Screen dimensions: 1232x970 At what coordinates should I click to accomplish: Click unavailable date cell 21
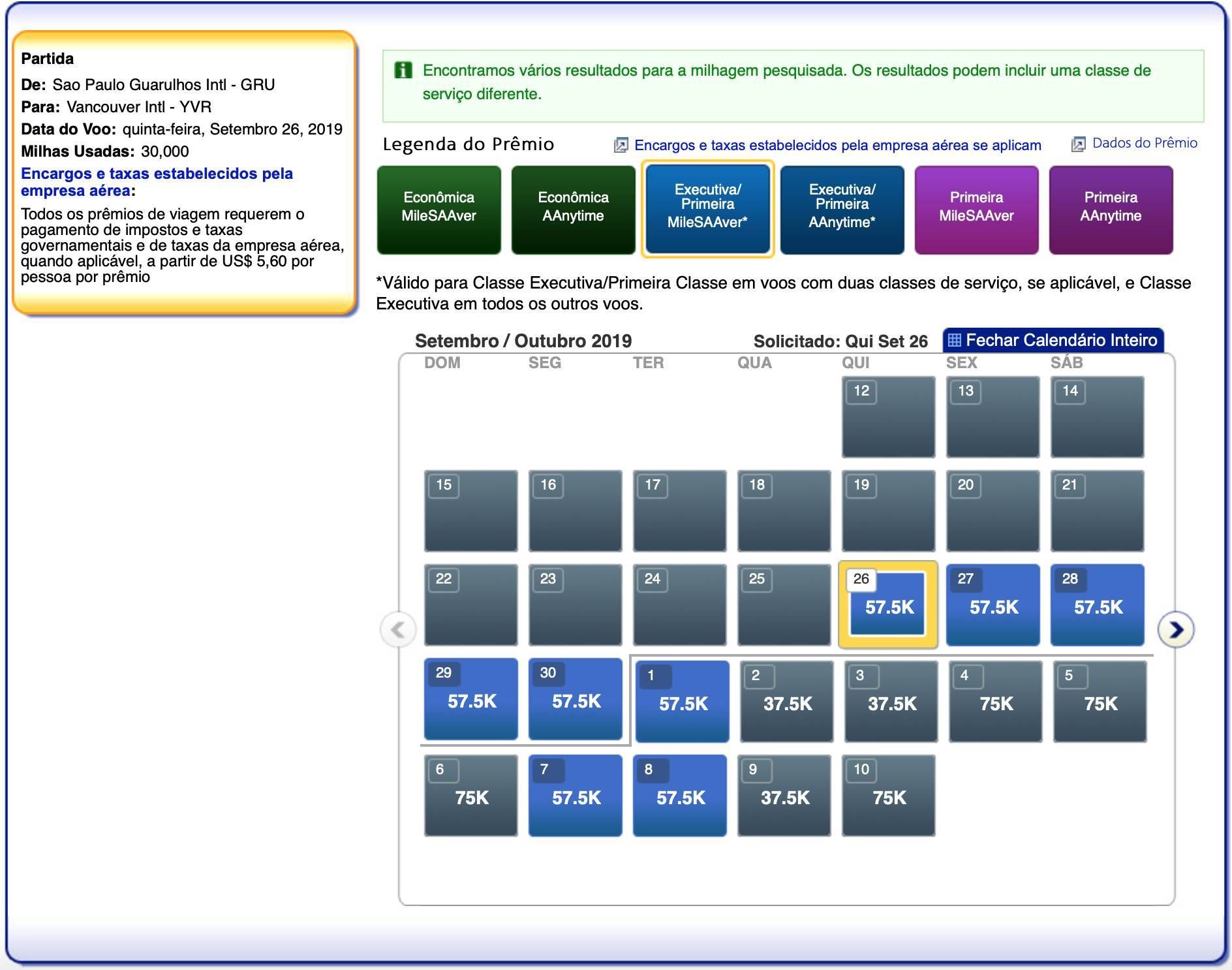(1097, 511)
